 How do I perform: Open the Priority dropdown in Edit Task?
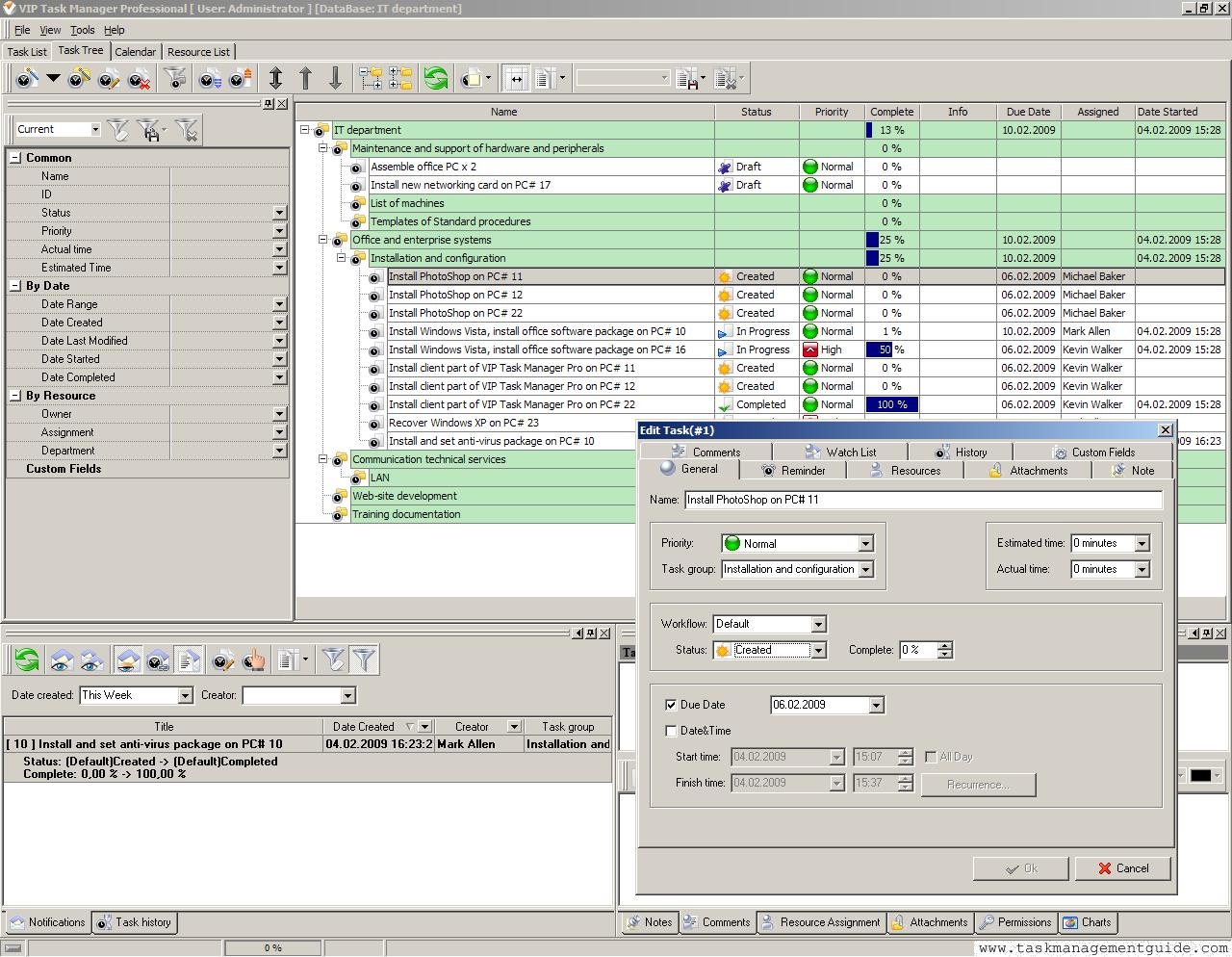point(865,544)
